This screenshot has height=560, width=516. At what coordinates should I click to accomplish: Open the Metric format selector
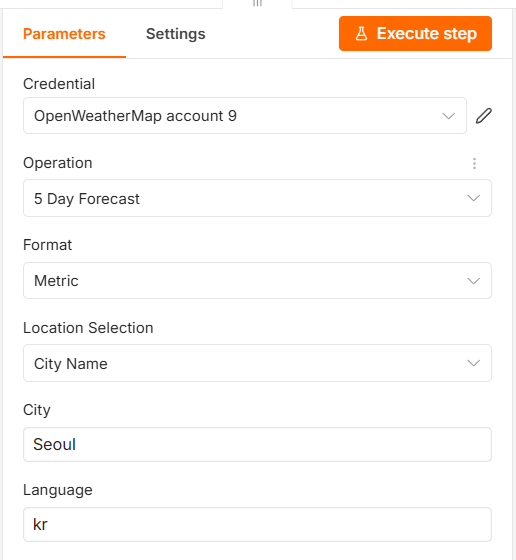click(257, 281)
